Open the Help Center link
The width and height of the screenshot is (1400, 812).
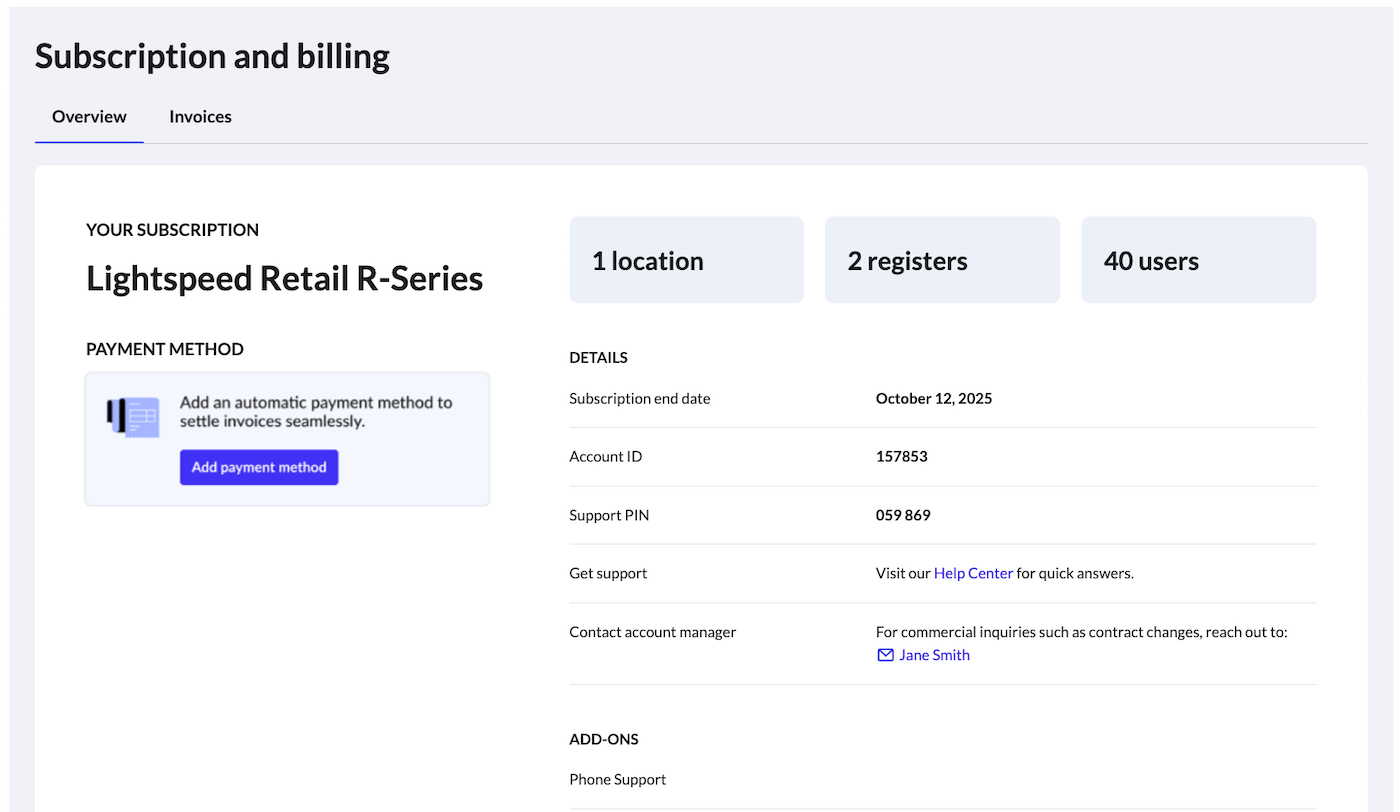(x=973, y=573)
